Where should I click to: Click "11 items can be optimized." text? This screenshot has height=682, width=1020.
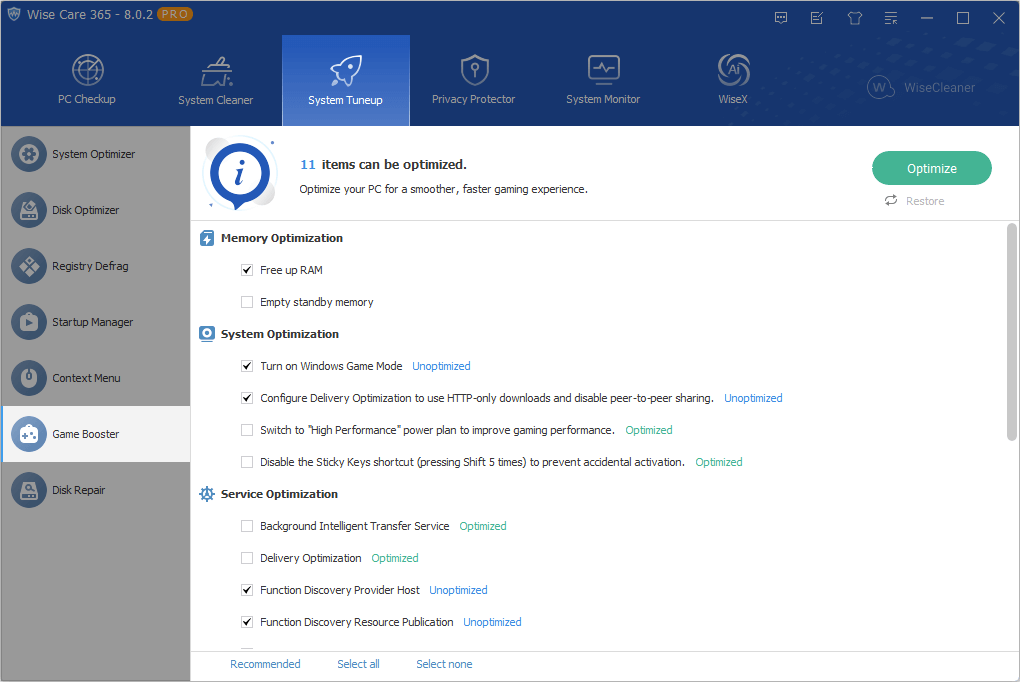coord(383,165)
